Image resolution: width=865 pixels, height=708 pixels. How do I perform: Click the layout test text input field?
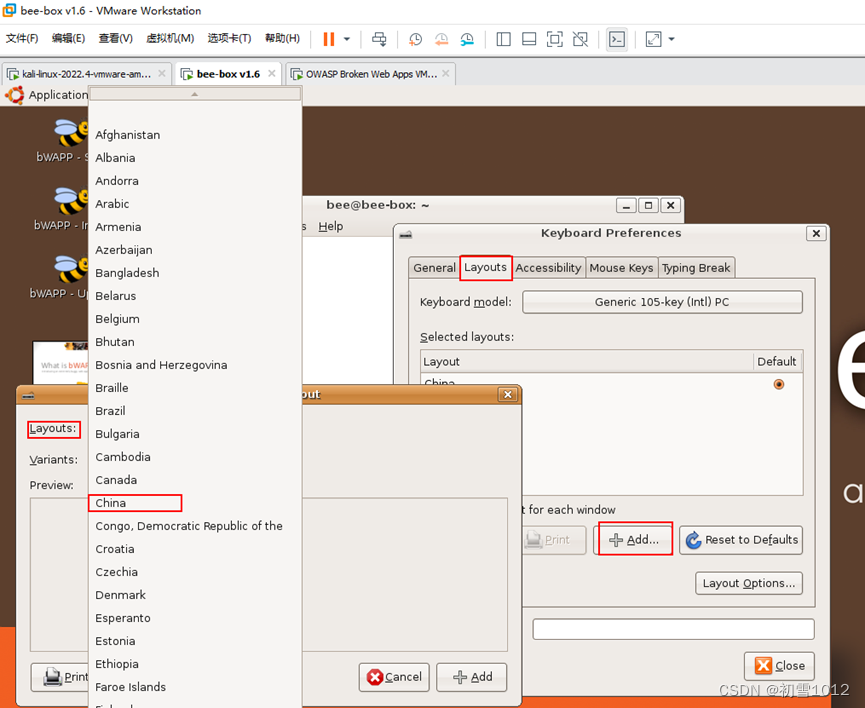point(673,629)
